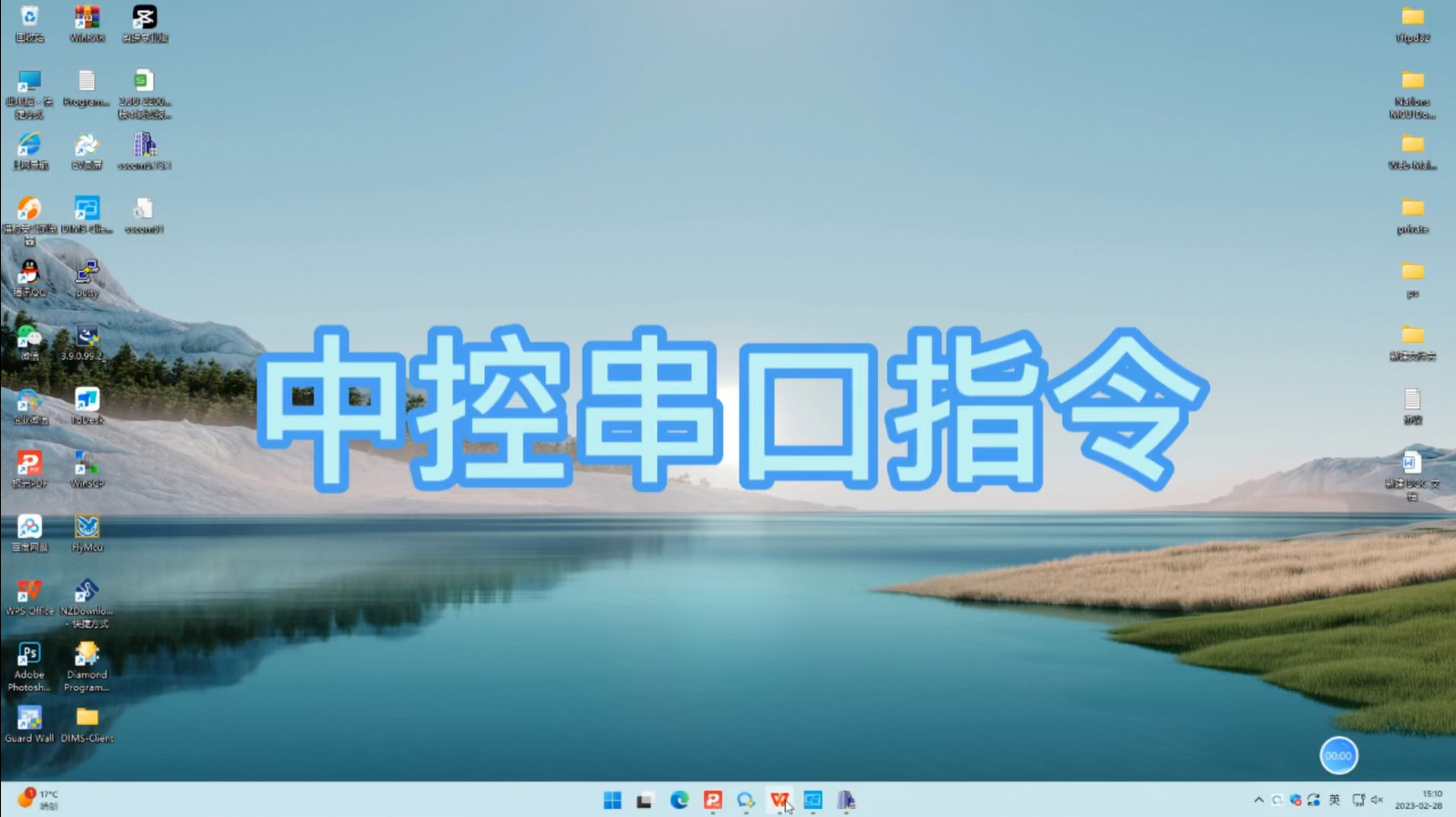Click the WPS Office taskbar icon
This screenshot has width=1456, height=817.
pyautogui.click(x=779, y=801)
